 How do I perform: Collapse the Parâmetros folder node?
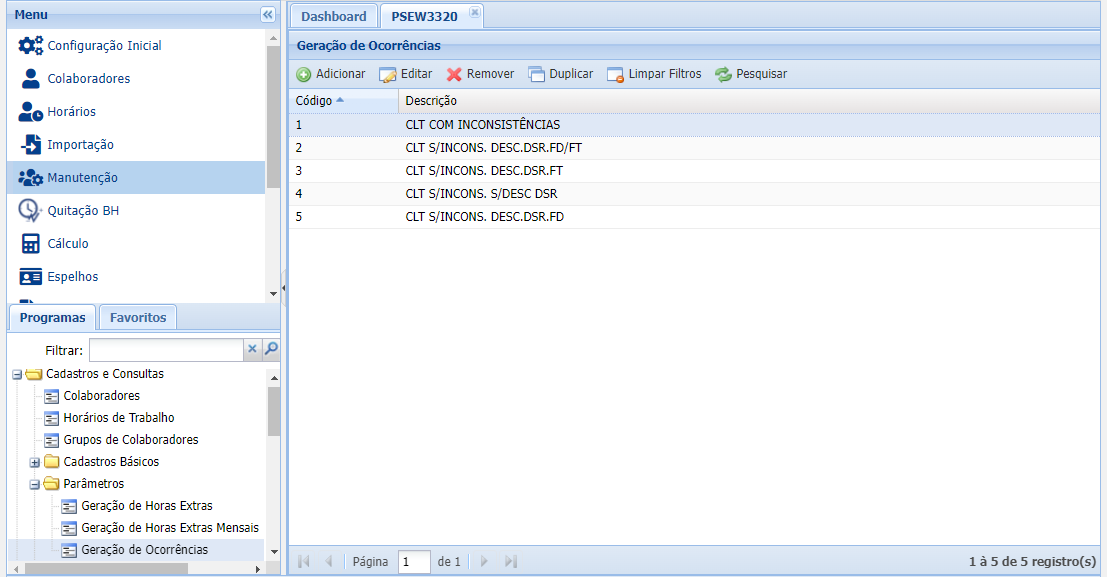pos(35,484)
